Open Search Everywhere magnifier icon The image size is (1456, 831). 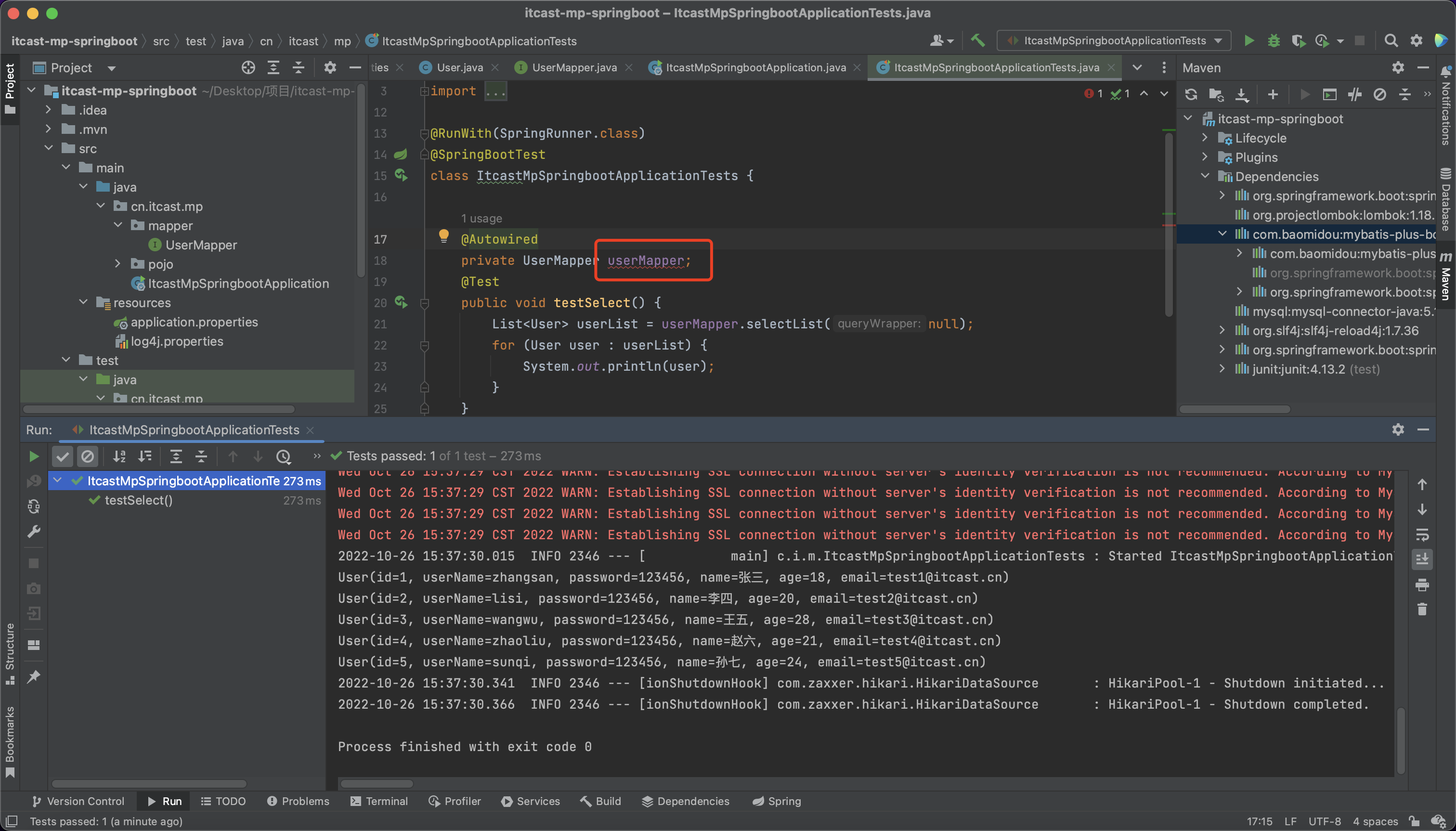[1391, 40]
